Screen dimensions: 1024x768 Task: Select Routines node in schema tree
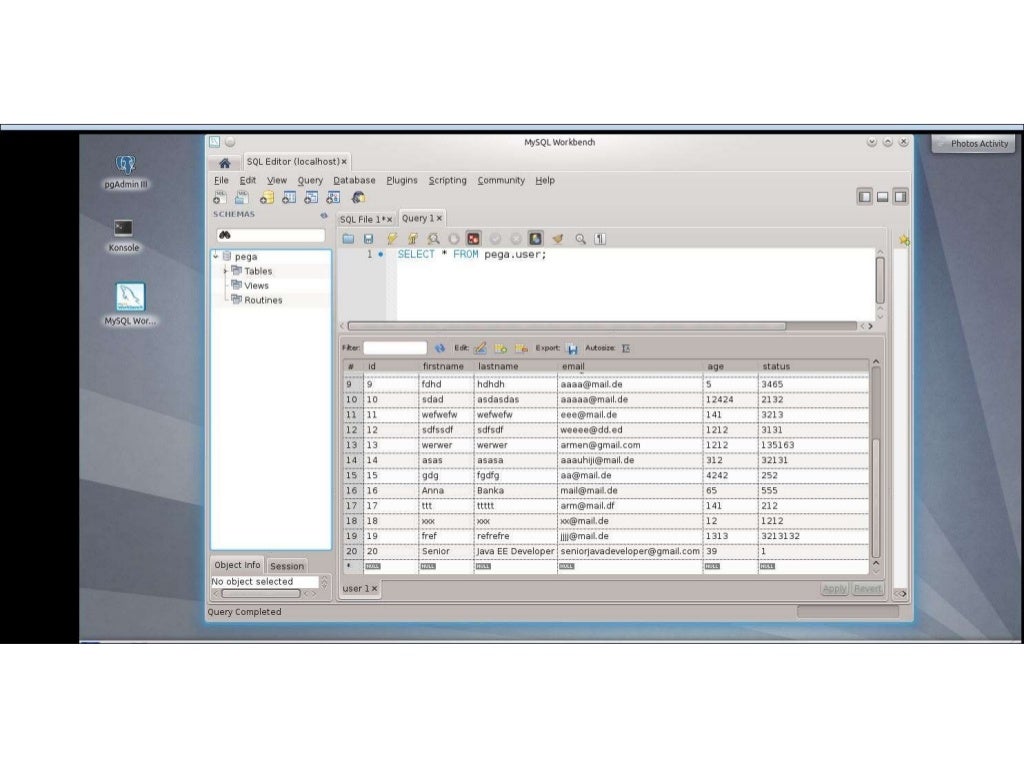[263, 300]
